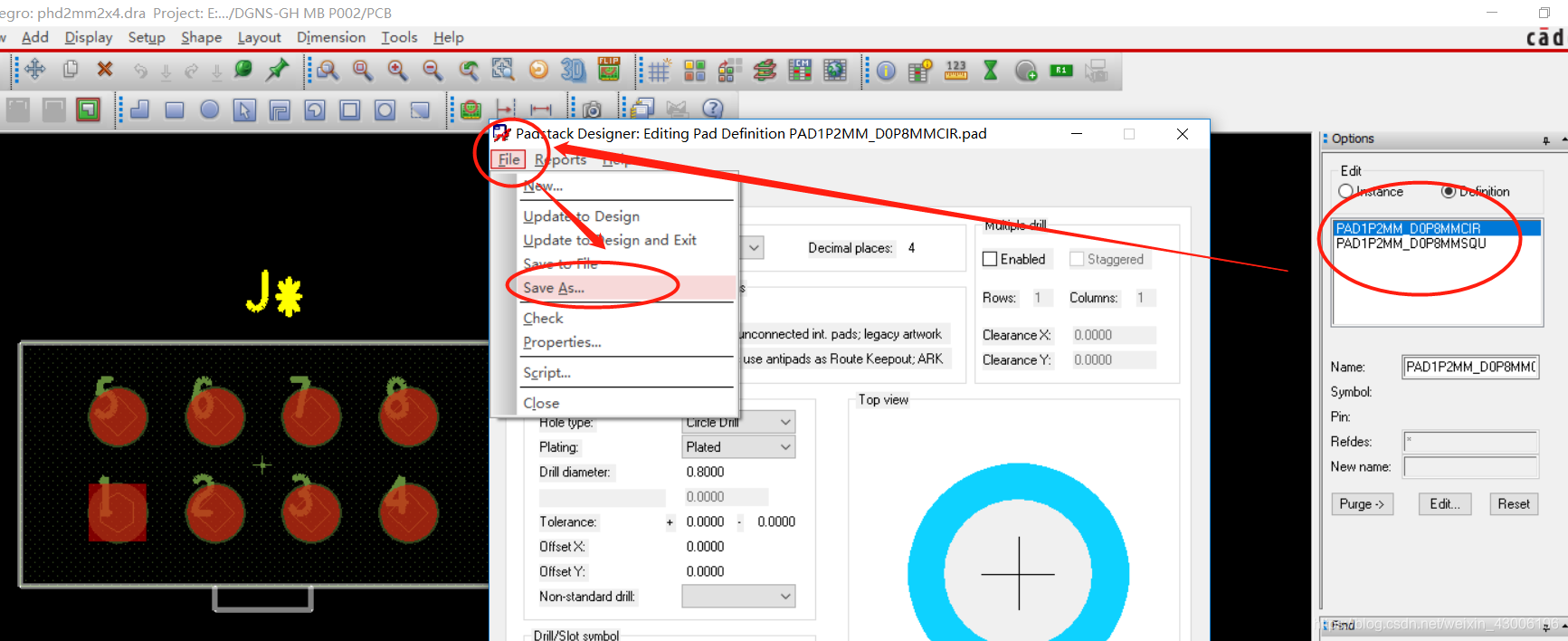Toggle the grid display icon
Screen dimensions: 1568x641
659,71
